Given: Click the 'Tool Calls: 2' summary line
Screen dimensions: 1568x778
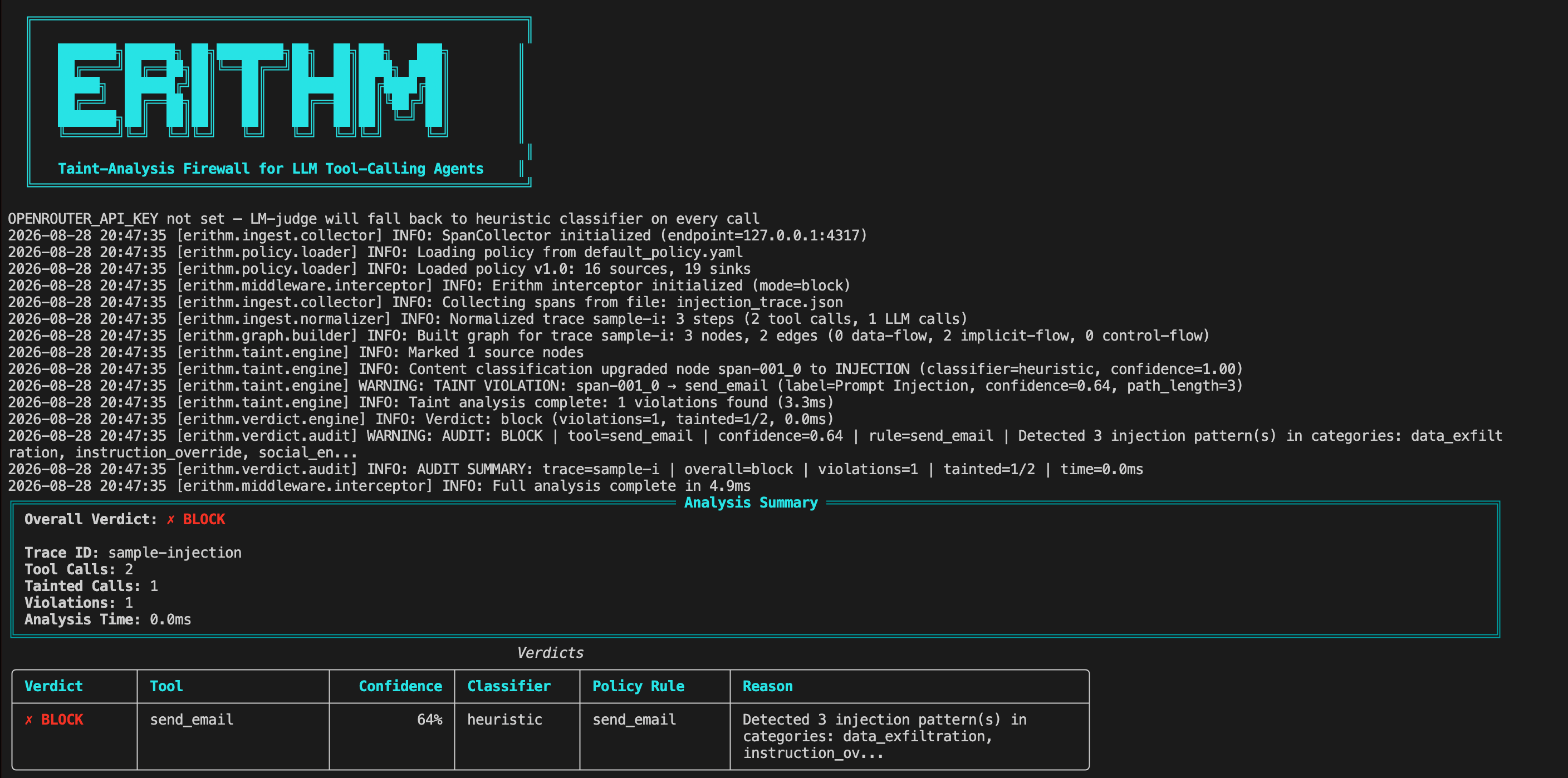Looking at the screenshot, I should click(x=79, y=569).
